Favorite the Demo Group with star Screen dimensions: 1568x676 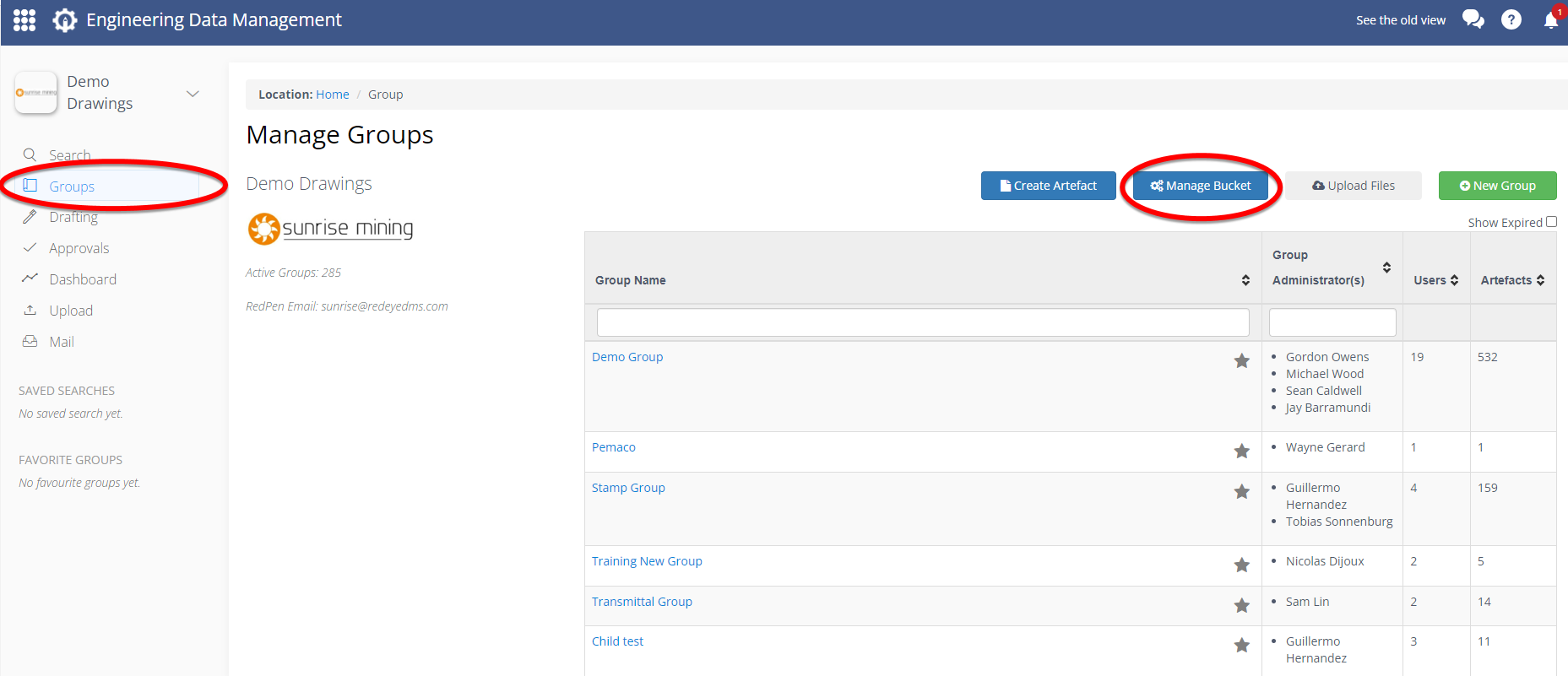[1241, 361]
